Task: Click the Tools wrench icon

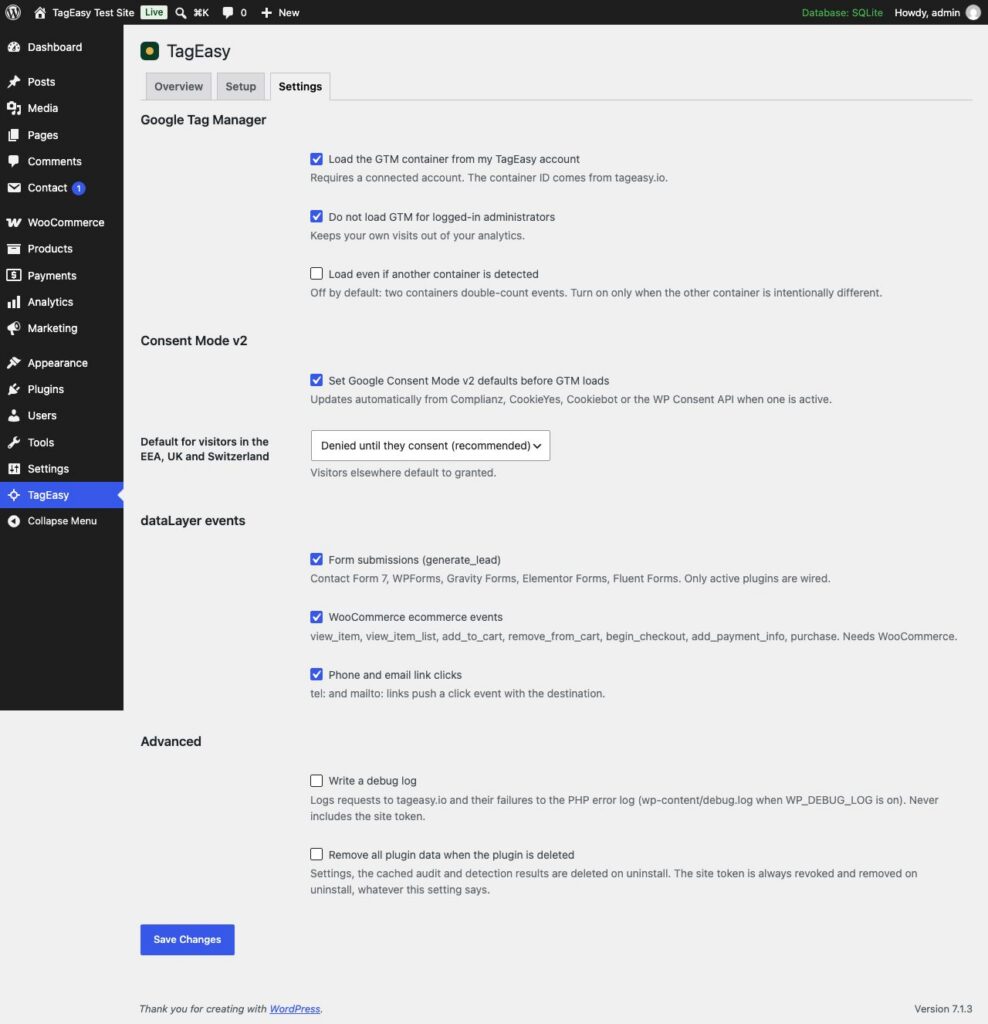Action: pos(14,443)
